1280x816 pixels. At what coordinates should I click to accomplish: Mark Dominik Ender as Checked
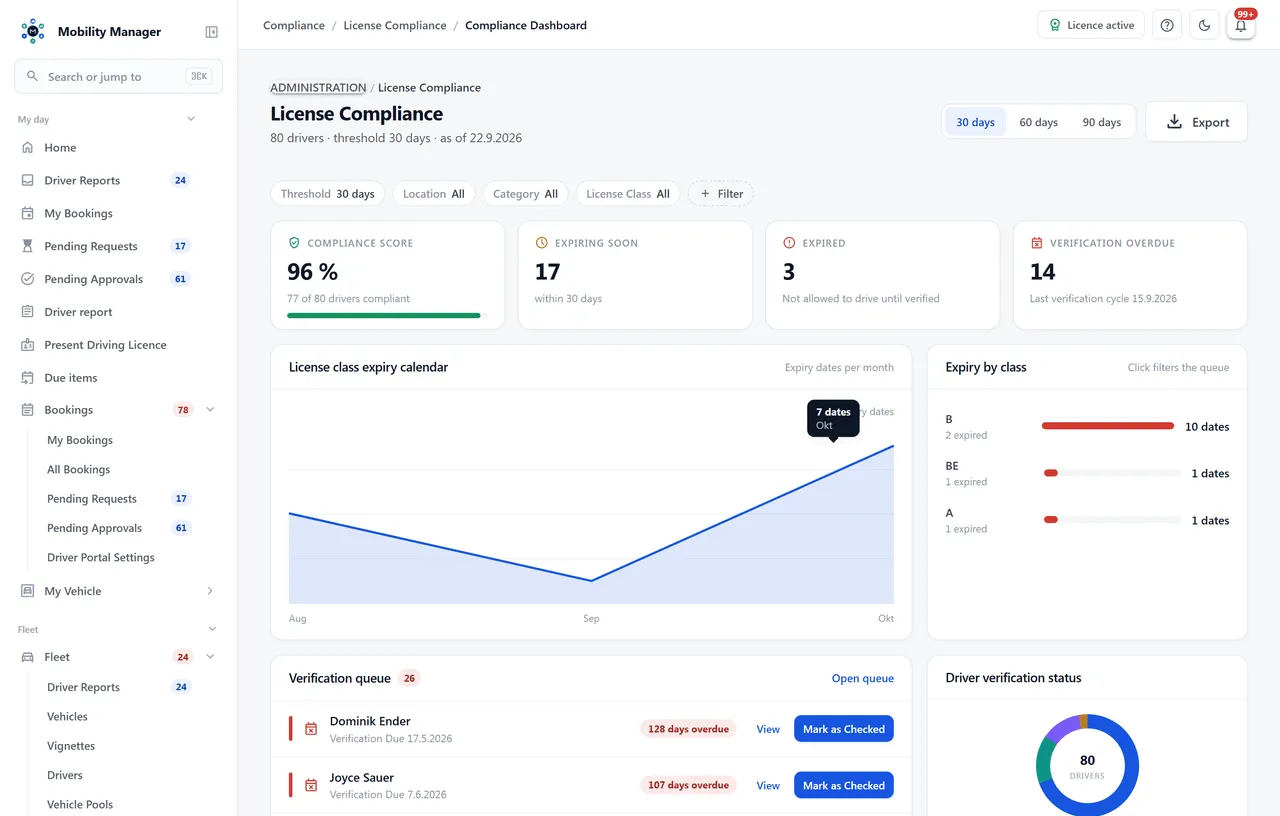(x=844, y=729)
